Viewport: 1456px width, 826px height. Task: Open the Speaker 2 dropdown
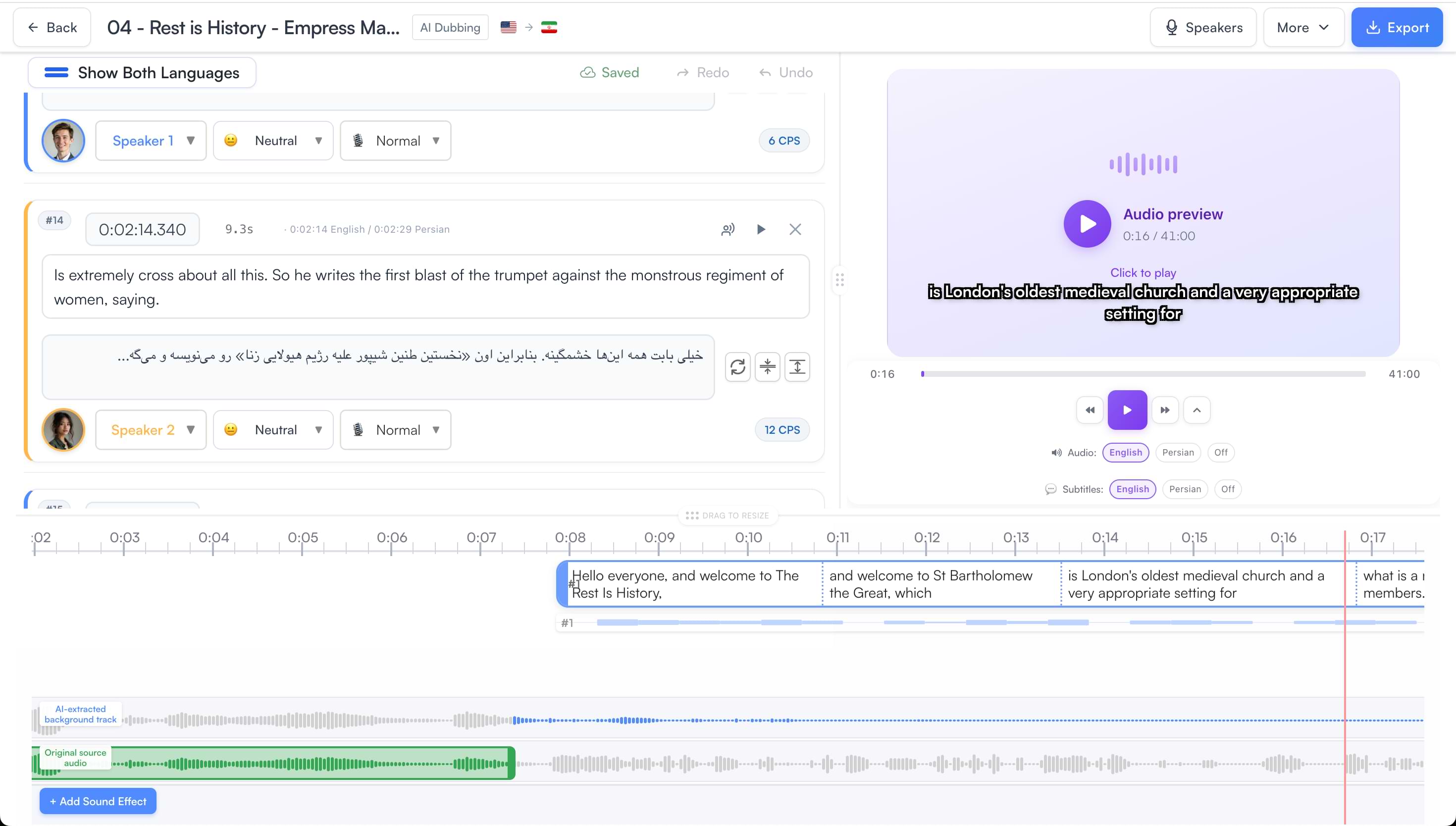[151, 429]
